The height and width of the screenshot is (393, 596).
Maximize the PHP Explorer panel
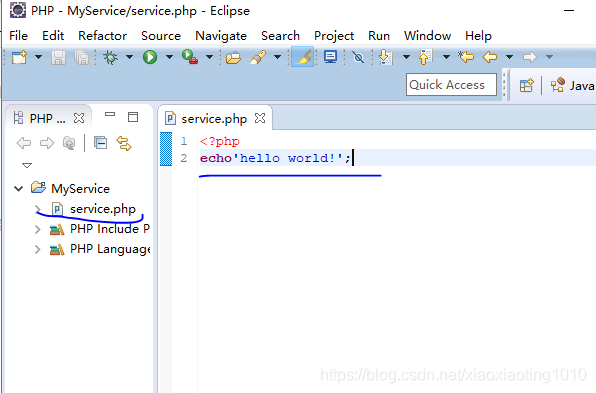(x=133, y=117)
